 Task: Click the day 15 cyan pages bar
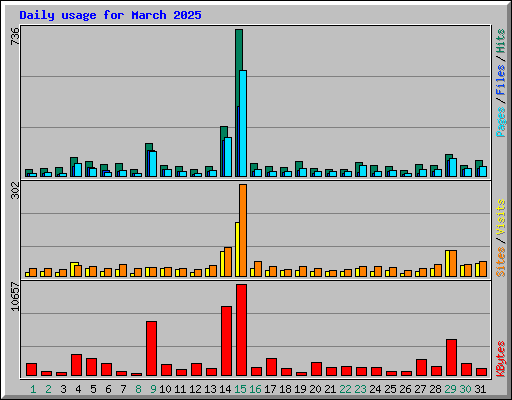[243, 123]
